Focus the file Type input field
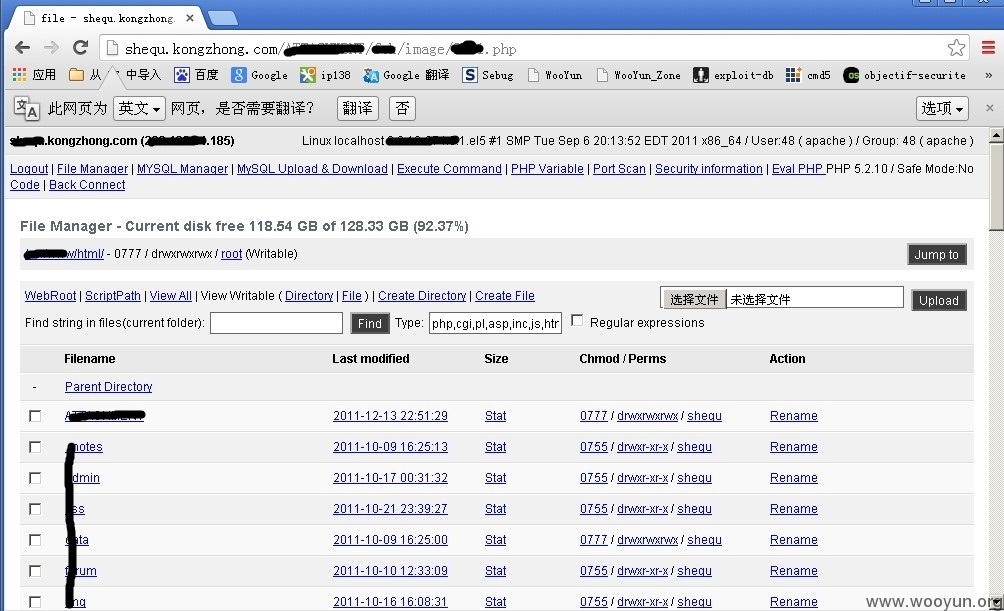 click(495, 323)
